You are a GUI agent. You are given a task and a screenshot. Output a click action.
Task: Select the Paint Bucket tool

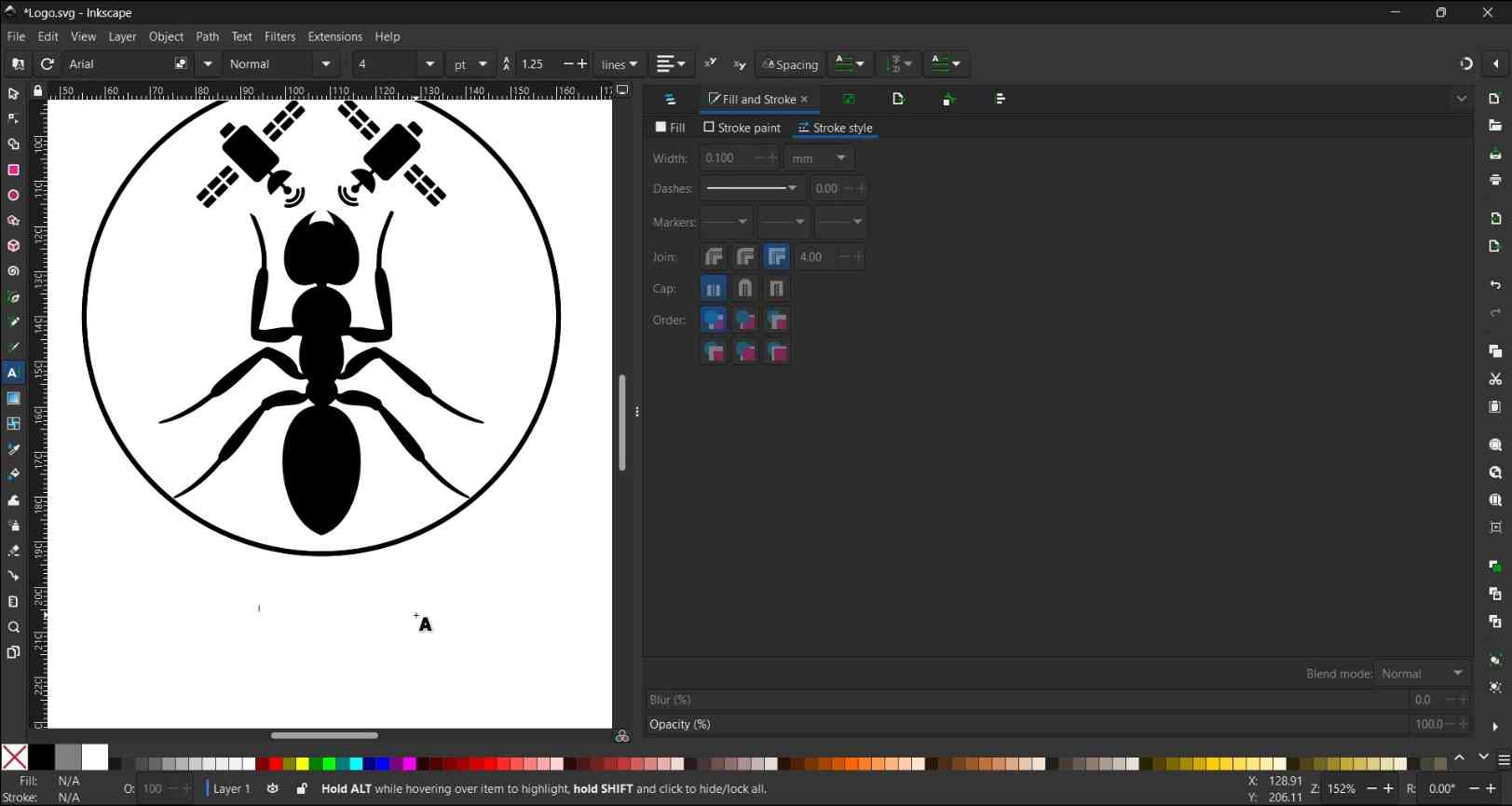point(13,474)
